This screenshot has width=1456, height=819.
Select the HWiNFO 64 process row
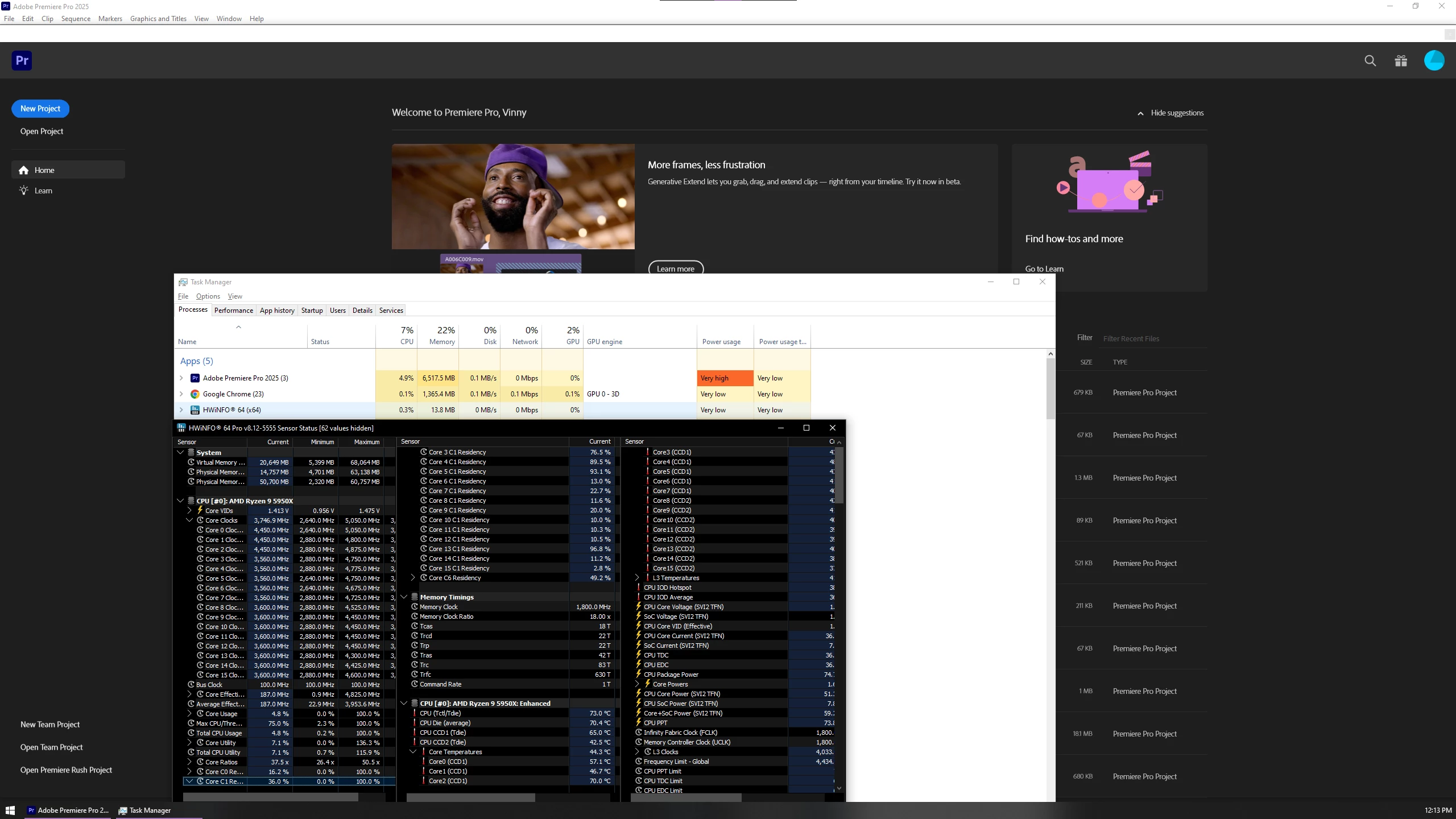[x=232, y=409]
